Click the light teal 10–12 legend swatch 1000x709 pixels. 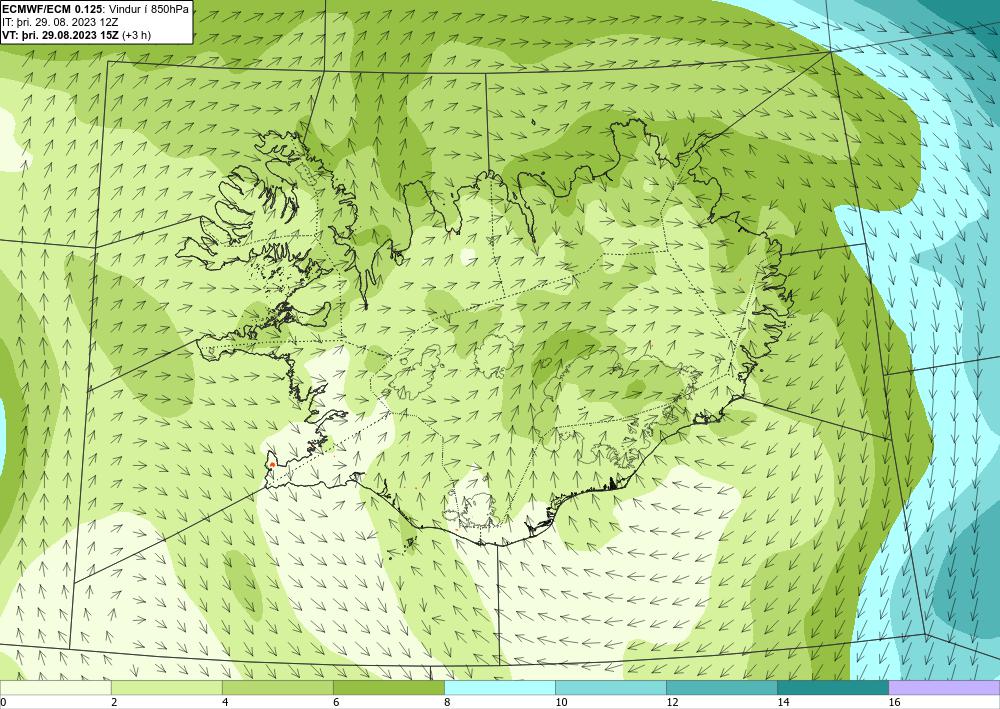click(x=611, y=688)
